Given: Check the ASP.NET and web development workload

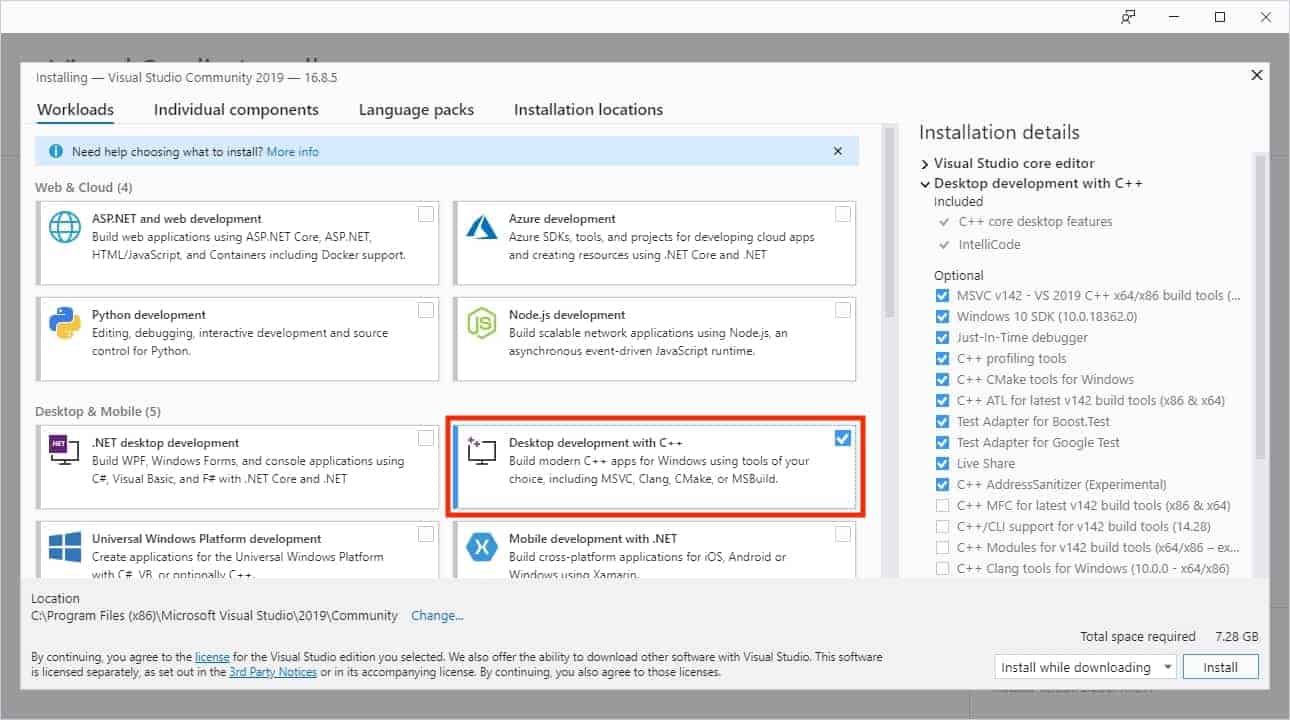Looking at the screenshot, I should (x=426, y=214).
